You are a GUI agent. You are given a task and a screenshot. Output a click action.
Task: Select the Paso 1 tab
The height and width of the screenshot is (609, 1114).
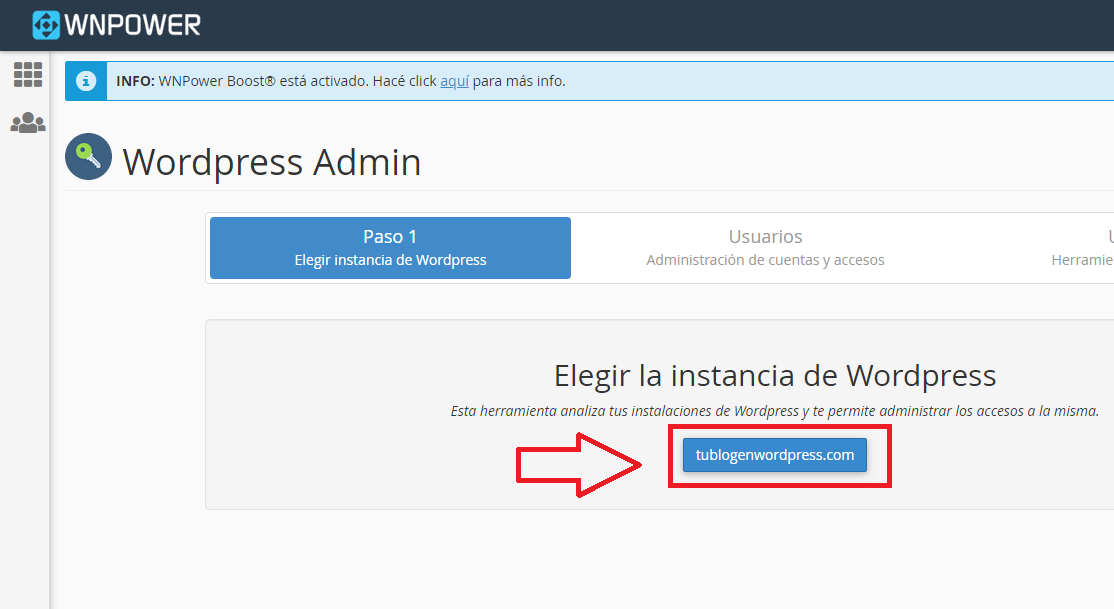click(390, 247)
